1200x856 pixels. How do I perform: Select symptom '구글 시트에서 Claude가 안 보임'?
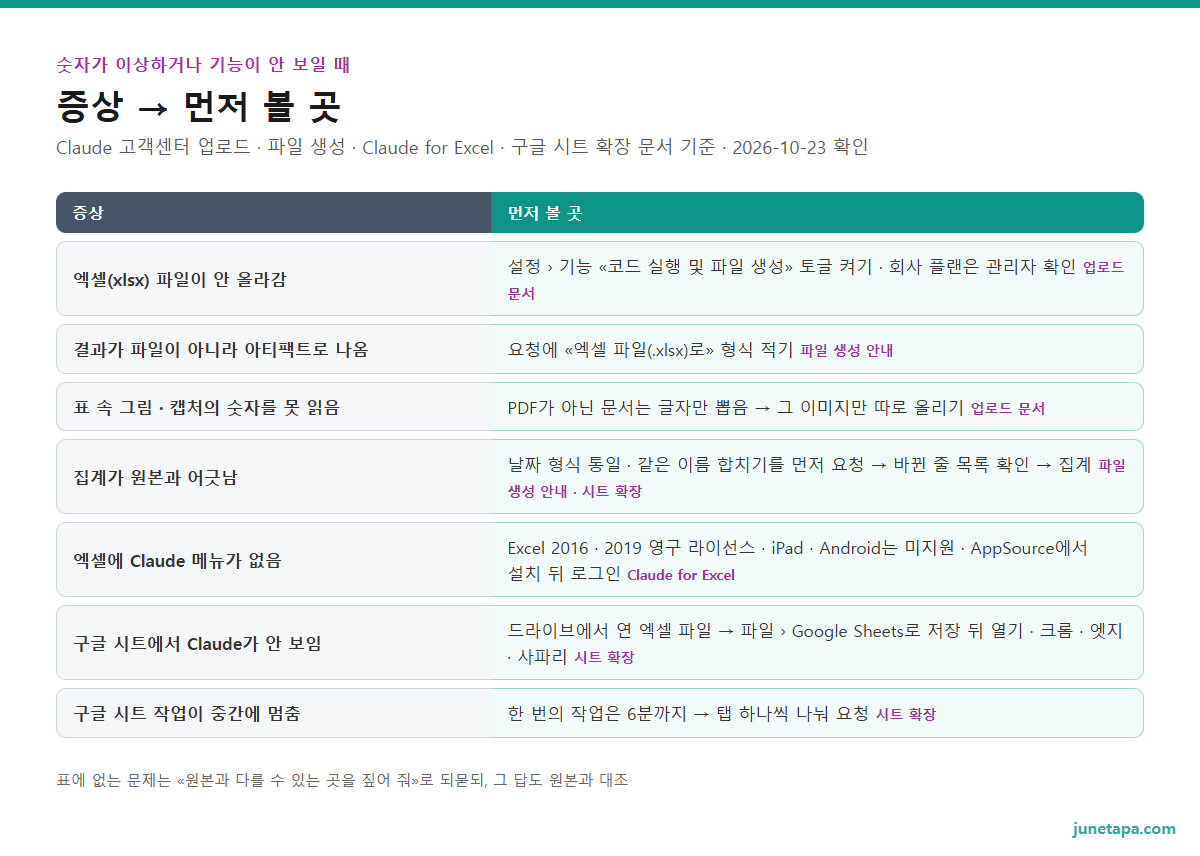coord(198,643)
